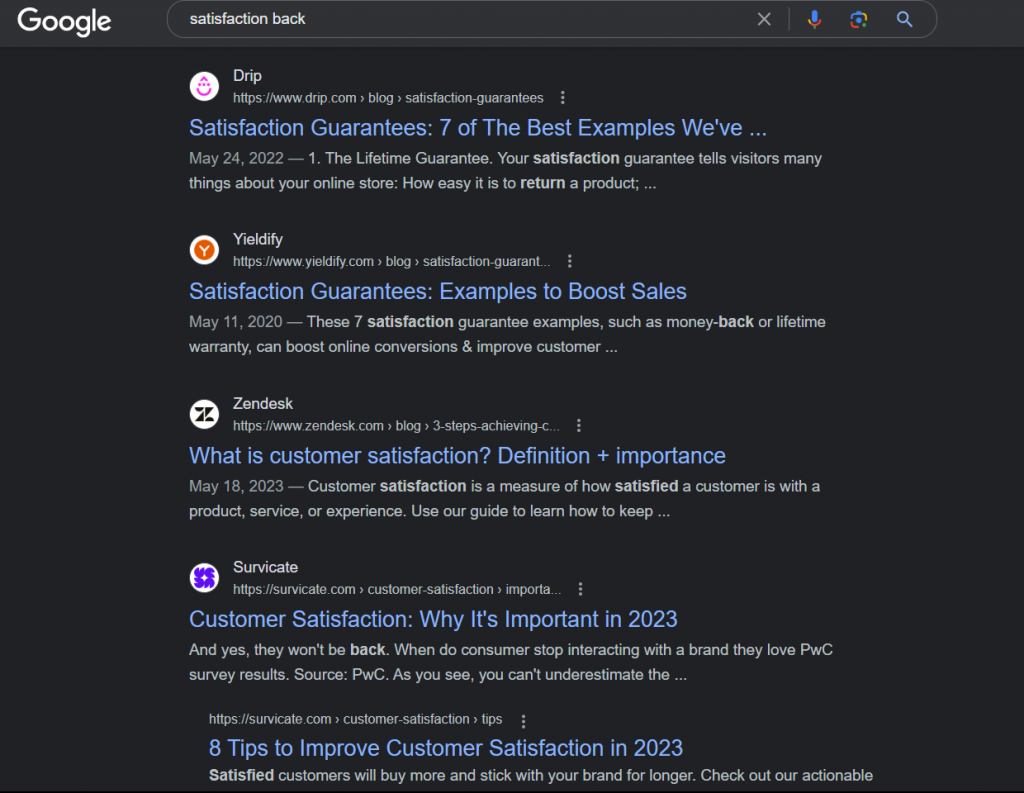Image resolution: width=1024 pixels, height=793 pixels.
Task: Click the survicate.com customer-satisfaction importa... URL
Action: (397, 589)
